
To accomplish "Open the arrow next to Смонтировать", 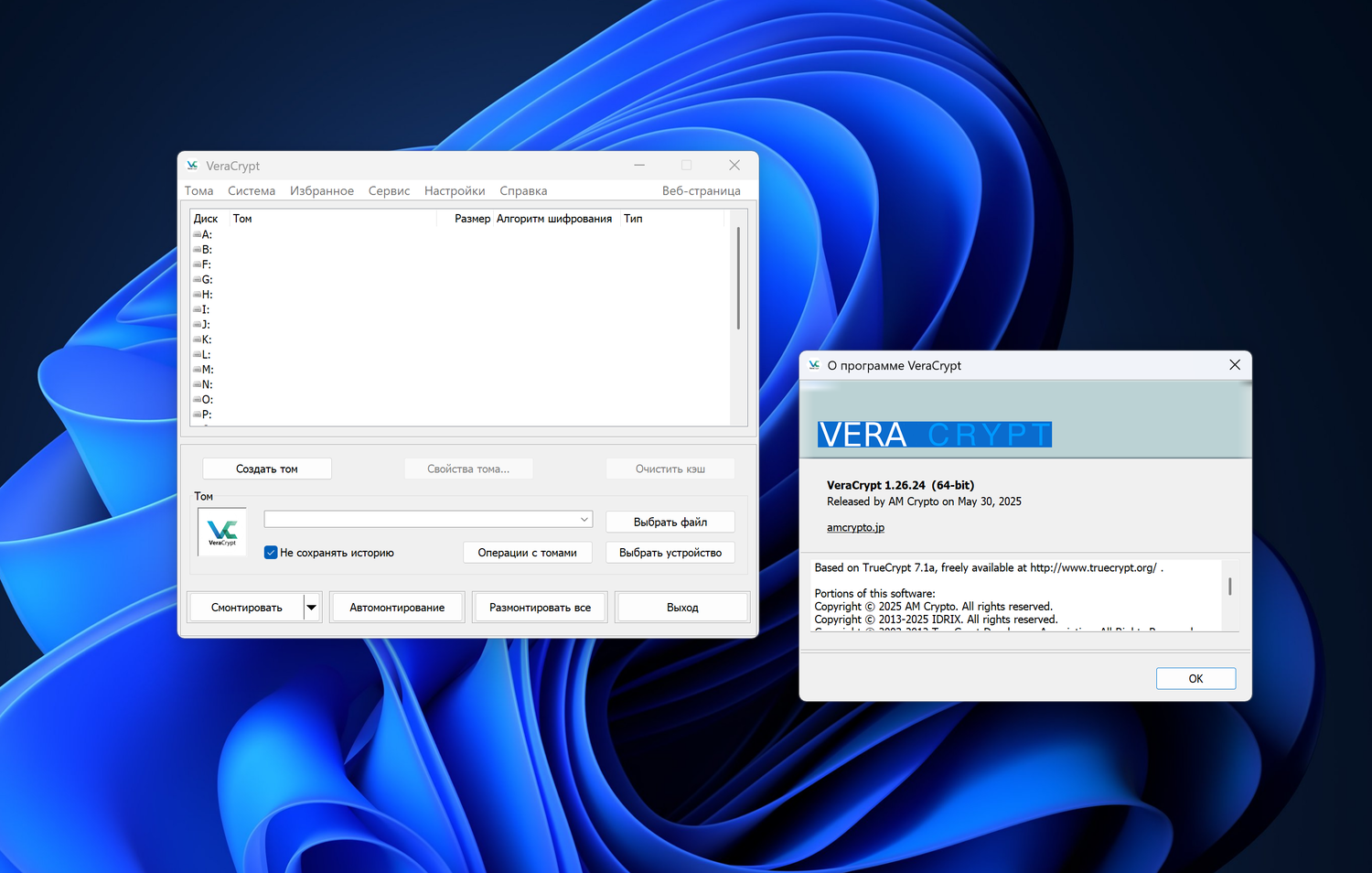I will point(312,608).
